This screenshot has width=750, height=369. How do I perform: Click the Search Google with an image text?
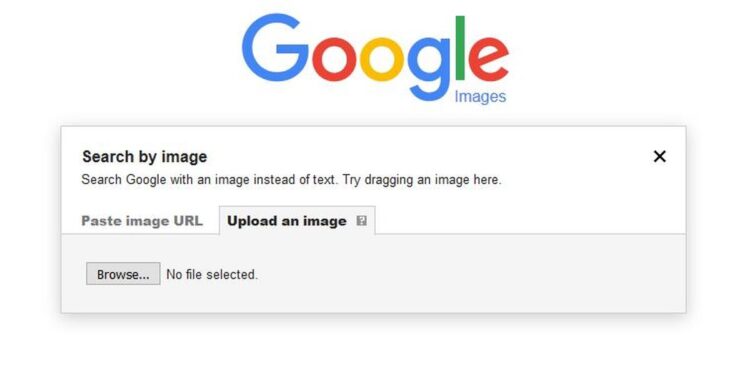tap(165, 180)
